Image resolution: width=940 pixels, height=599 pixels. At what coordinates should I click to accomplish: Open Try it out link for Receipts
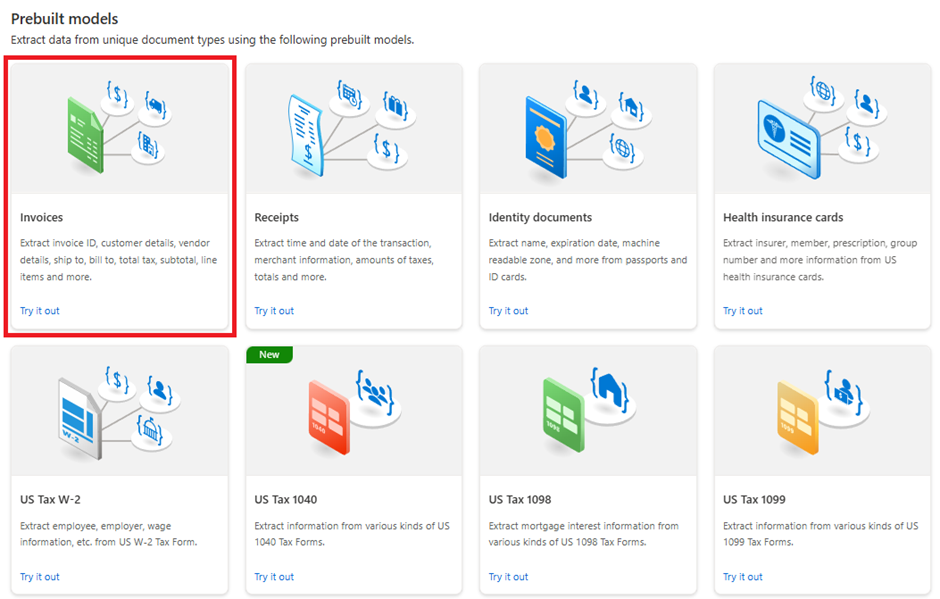pos(274,311)
